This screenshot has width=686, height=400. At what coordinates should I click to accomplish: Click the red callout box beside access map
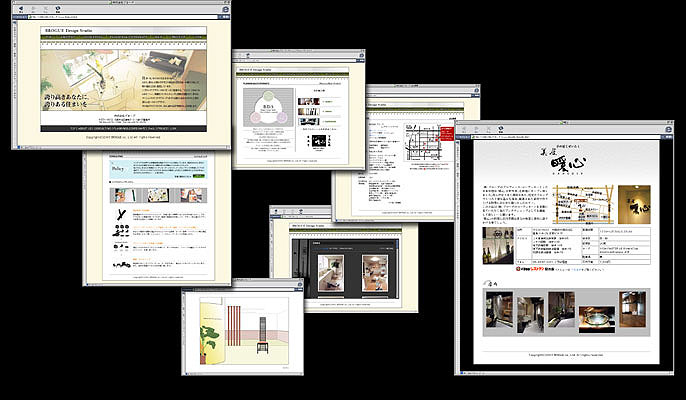coord(447,134)
